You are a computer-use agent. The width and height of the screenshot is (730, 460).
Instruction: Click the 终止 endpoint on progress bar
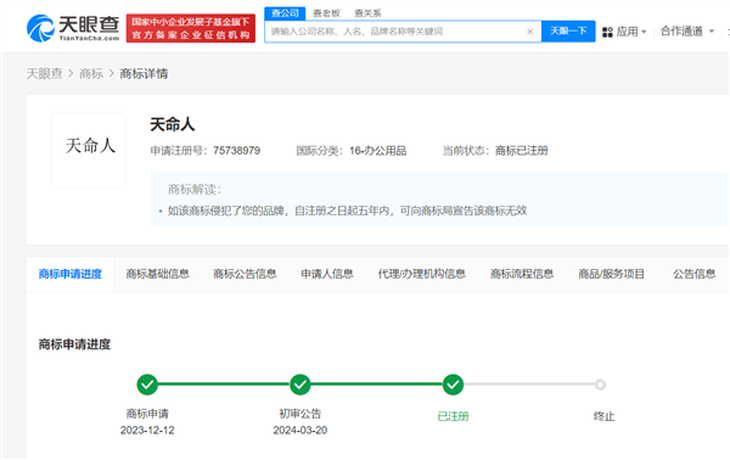click(x=600, y=384)
